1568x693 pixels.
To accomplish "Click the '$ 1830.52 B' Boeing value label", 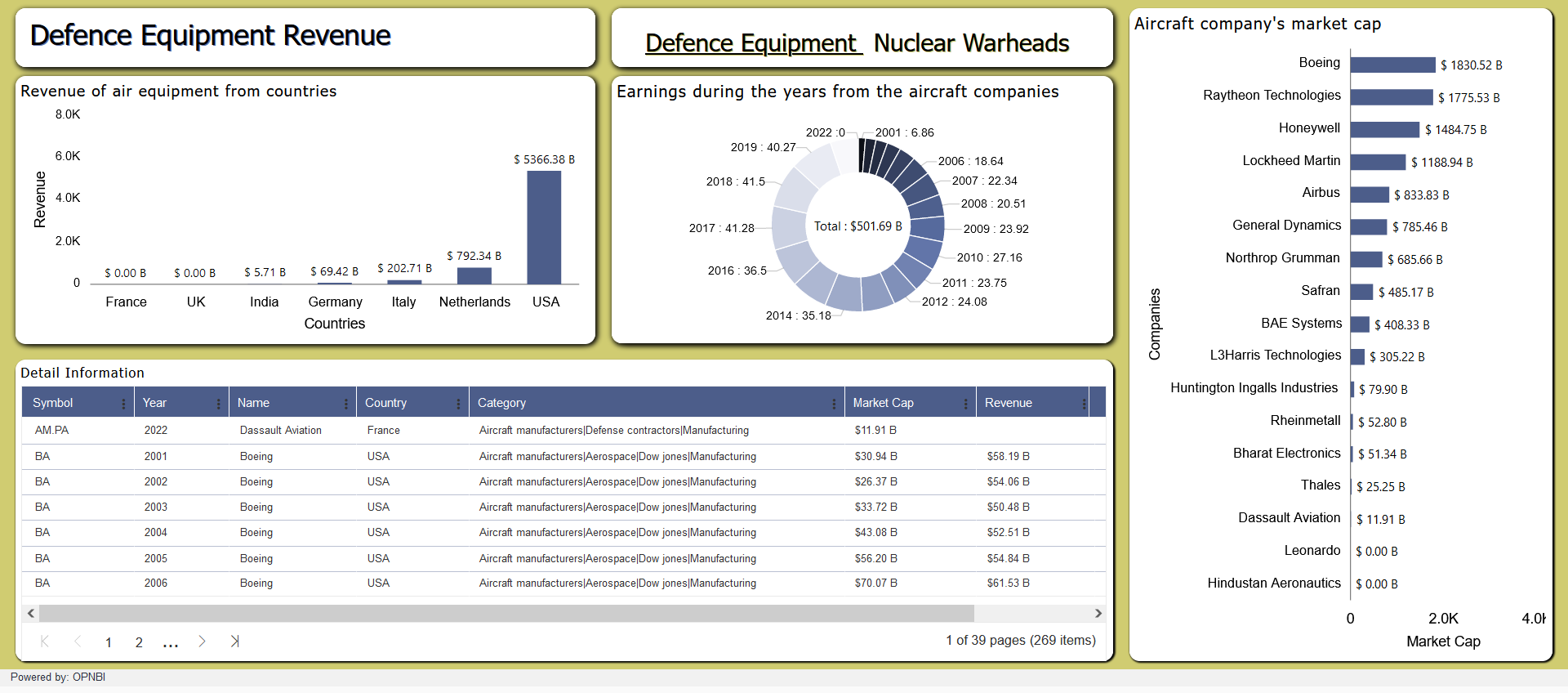I will [1471, 65].
